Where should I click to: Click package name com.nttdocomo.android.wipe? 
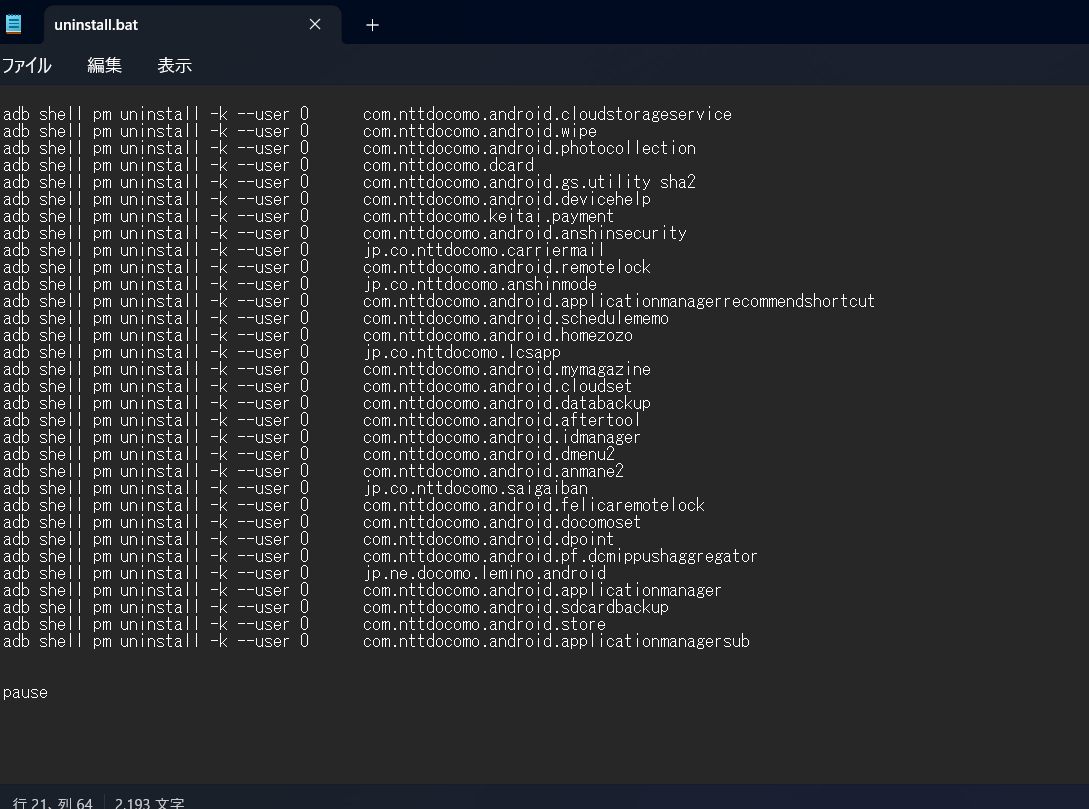(479, 131)
